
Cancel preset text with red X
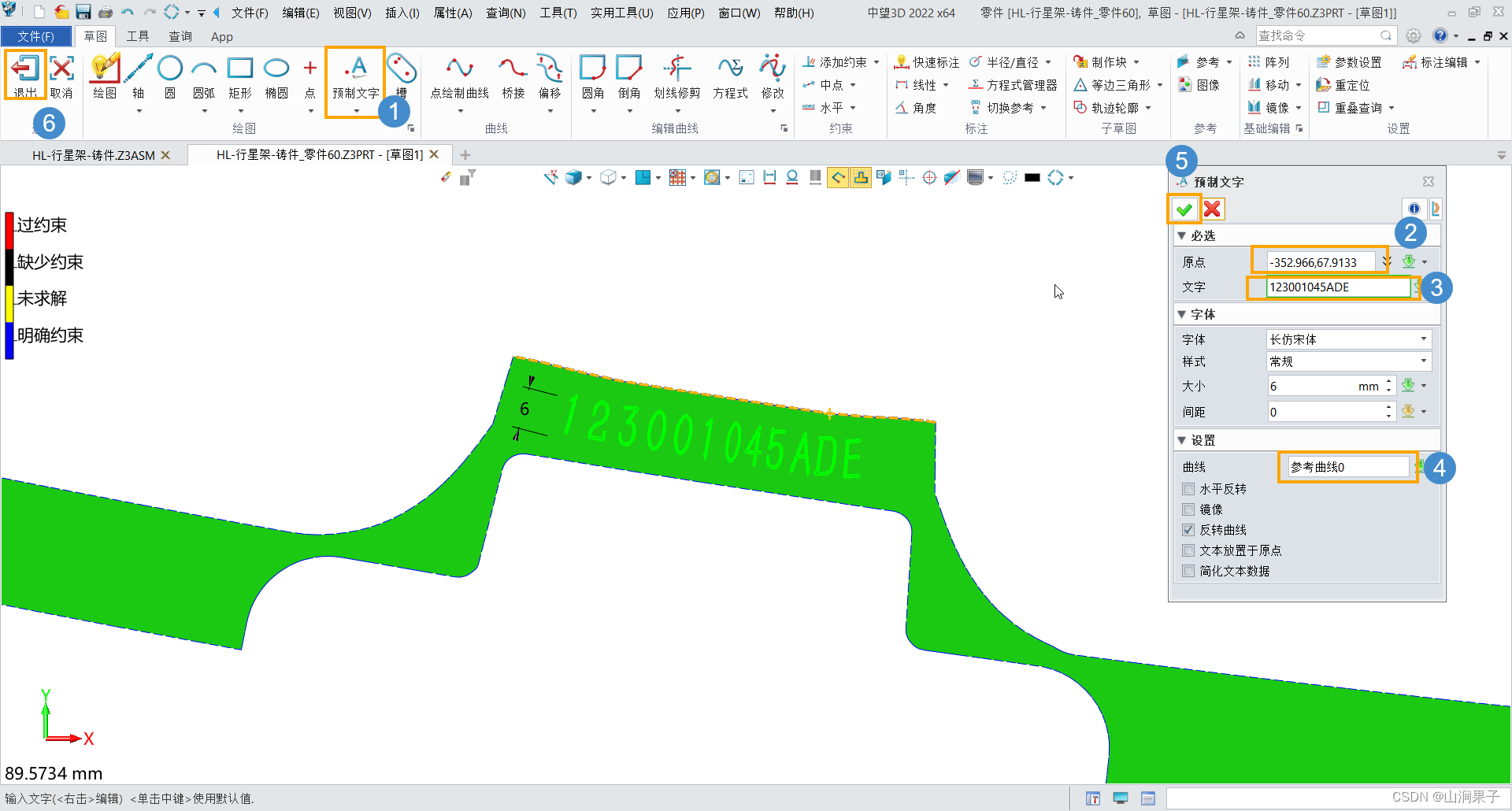[1212, 209]
